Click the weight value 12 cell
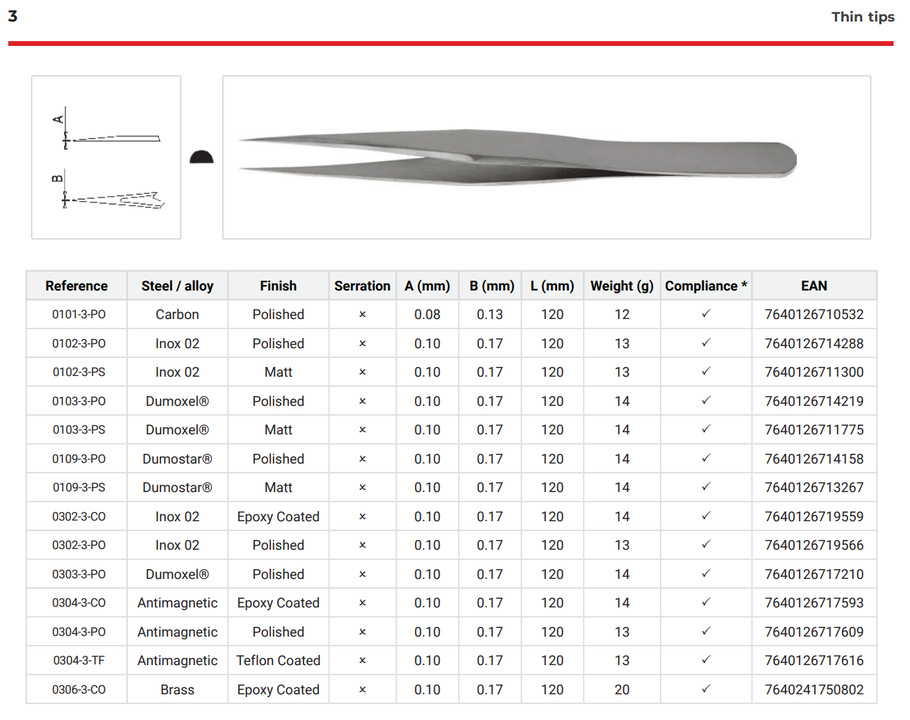The image size is (910, 720). pos(622,314)
